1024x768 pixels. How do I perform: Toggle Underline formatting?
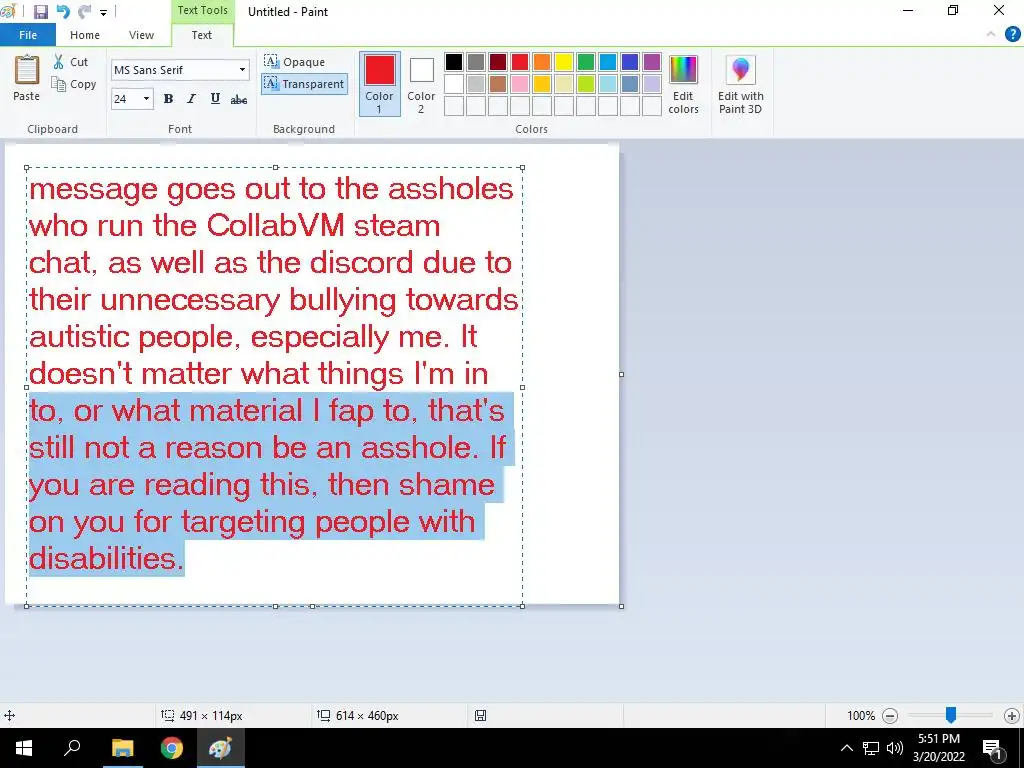click(x=215, y=99)
